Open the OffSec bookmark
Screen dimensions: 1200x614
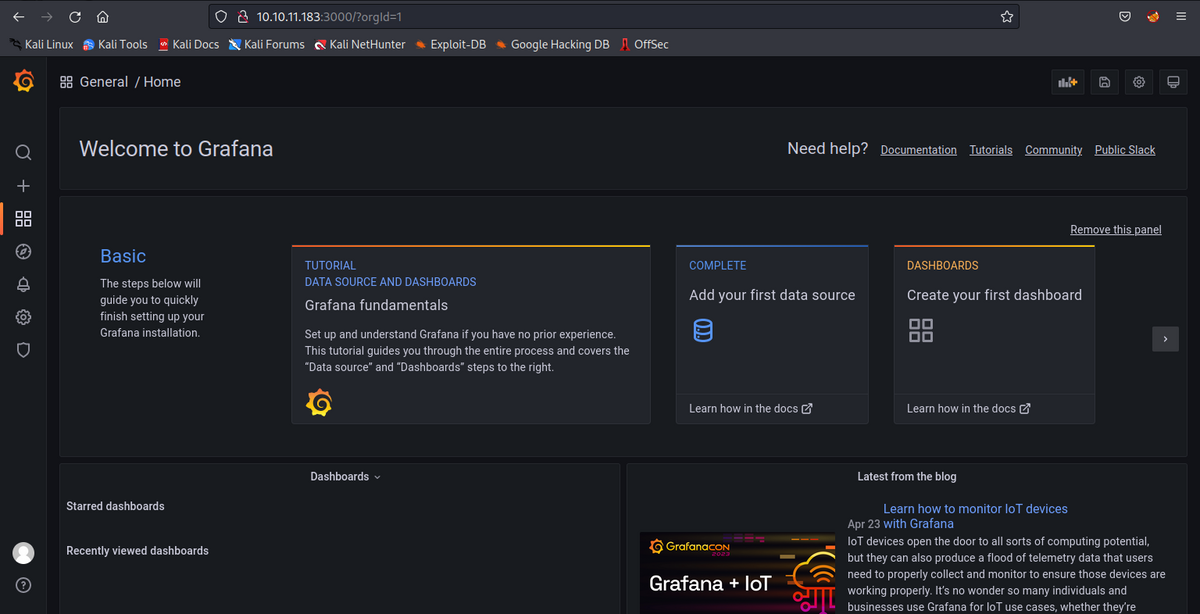[x=643, y=44]
